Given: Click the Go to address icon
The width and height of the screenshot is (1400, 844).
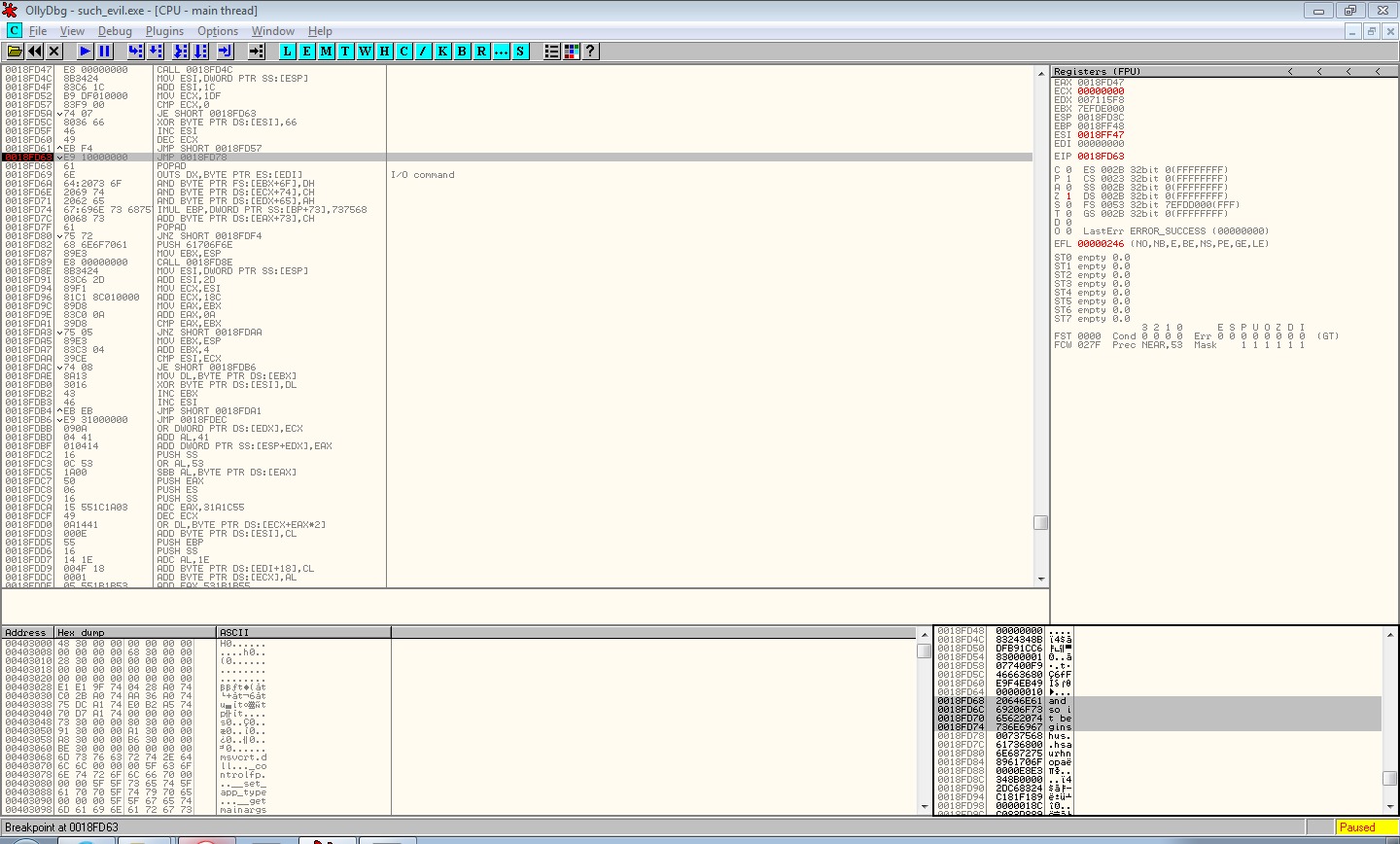Looking at the screenshot, I should pos(257,51).
